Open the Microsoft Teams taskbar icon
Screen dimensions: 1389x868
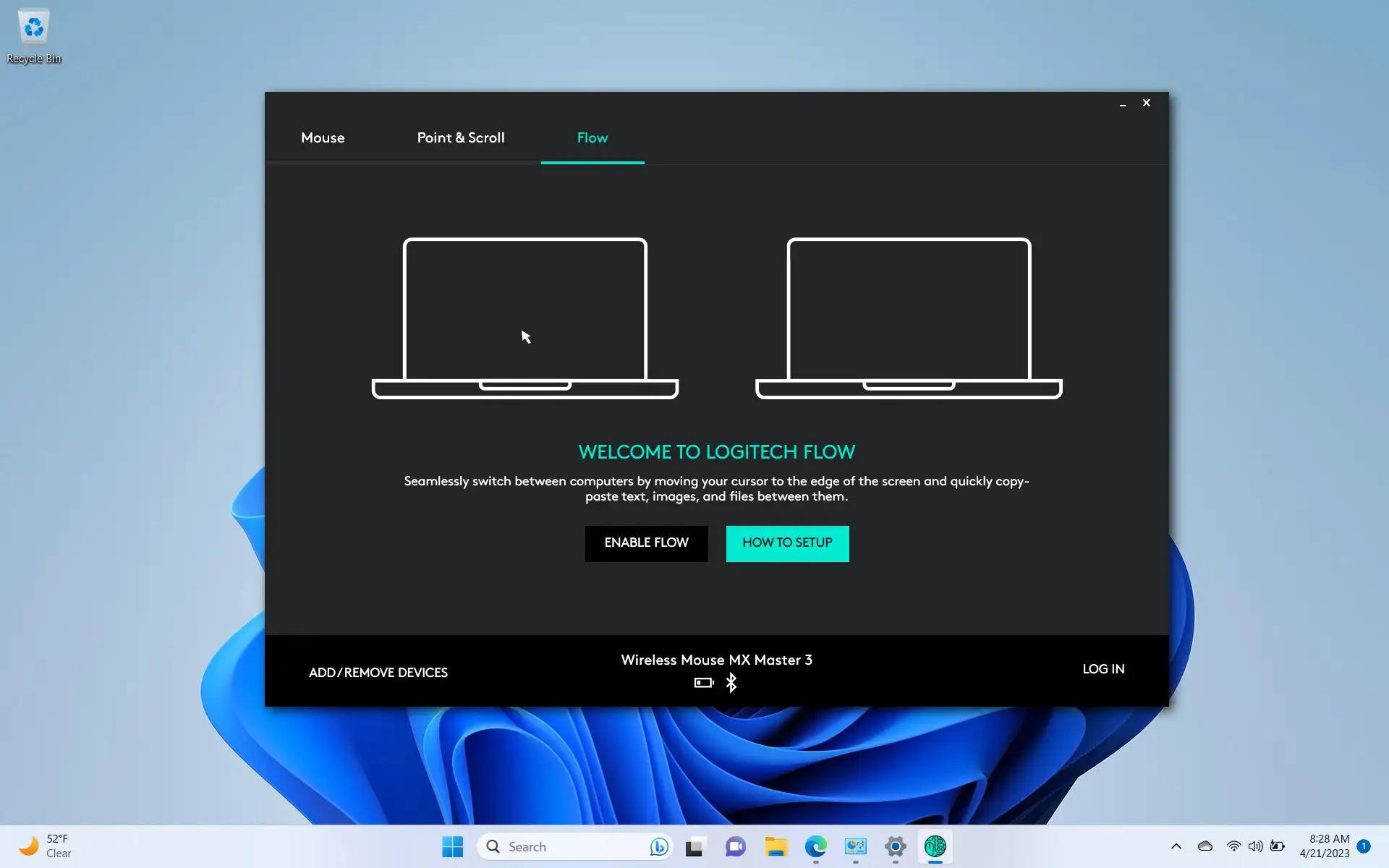coord(735,846)
